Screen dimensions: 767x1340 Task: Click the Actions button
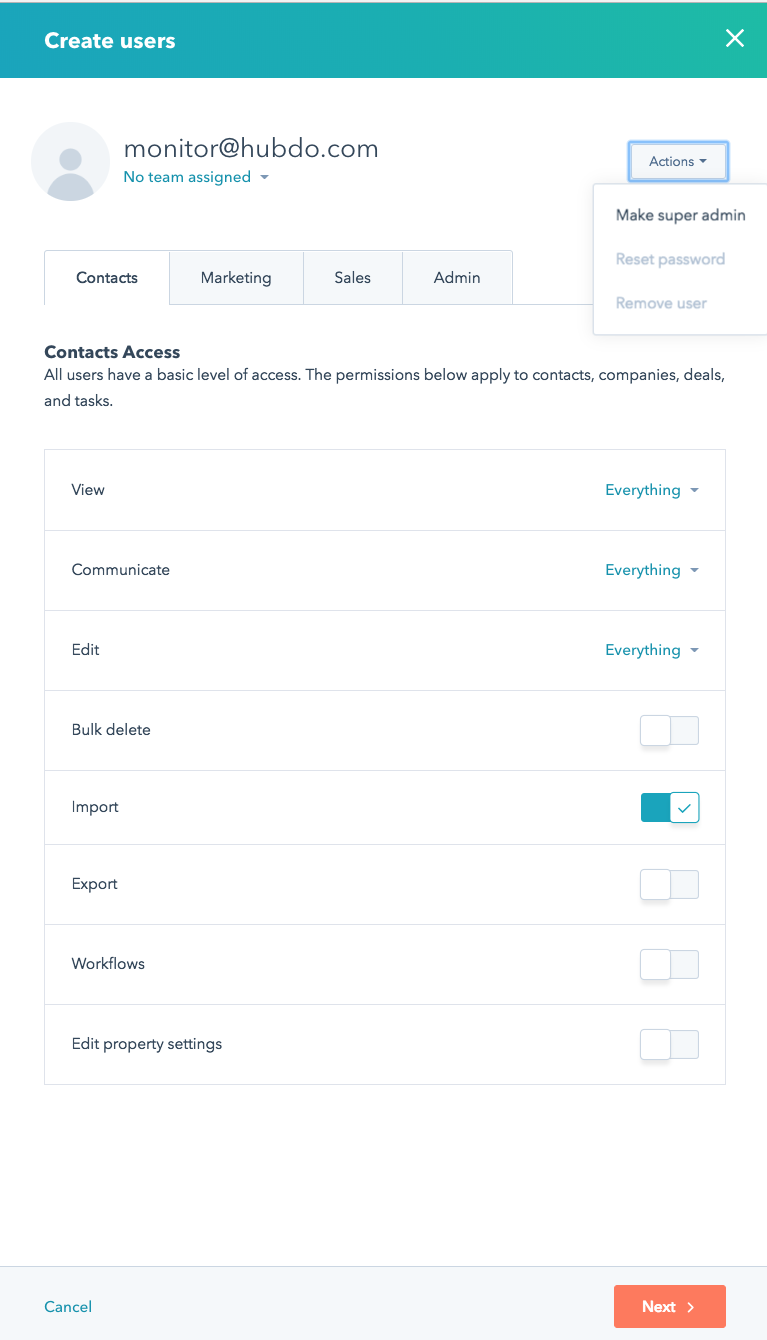[x=678, y=161]
